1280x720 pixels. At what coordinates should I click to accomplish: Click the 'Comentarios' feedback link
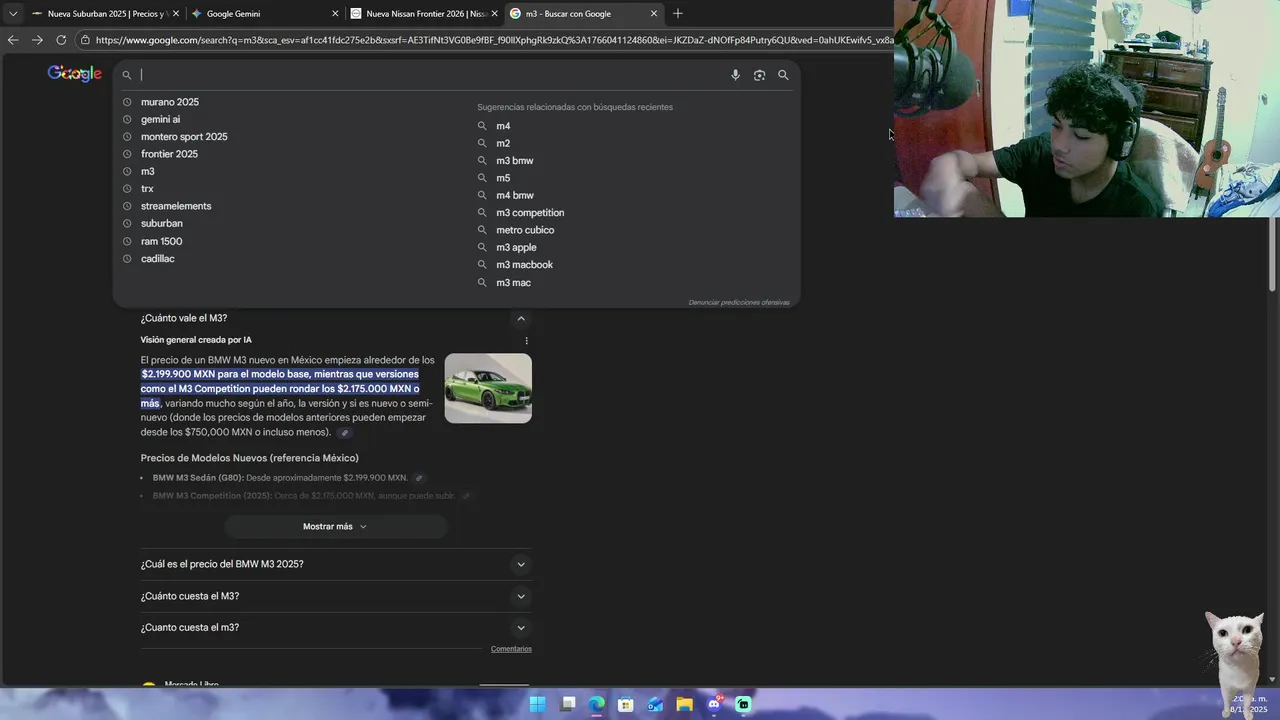(511, 649)
